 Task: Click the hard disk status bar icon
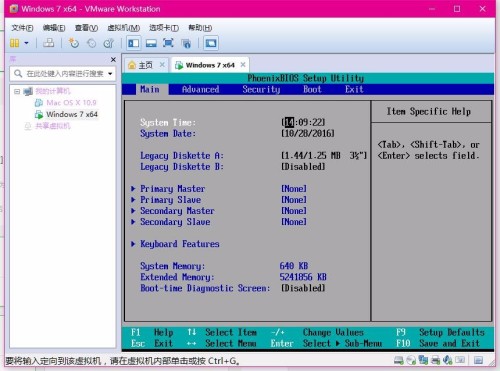pos(399,360)
